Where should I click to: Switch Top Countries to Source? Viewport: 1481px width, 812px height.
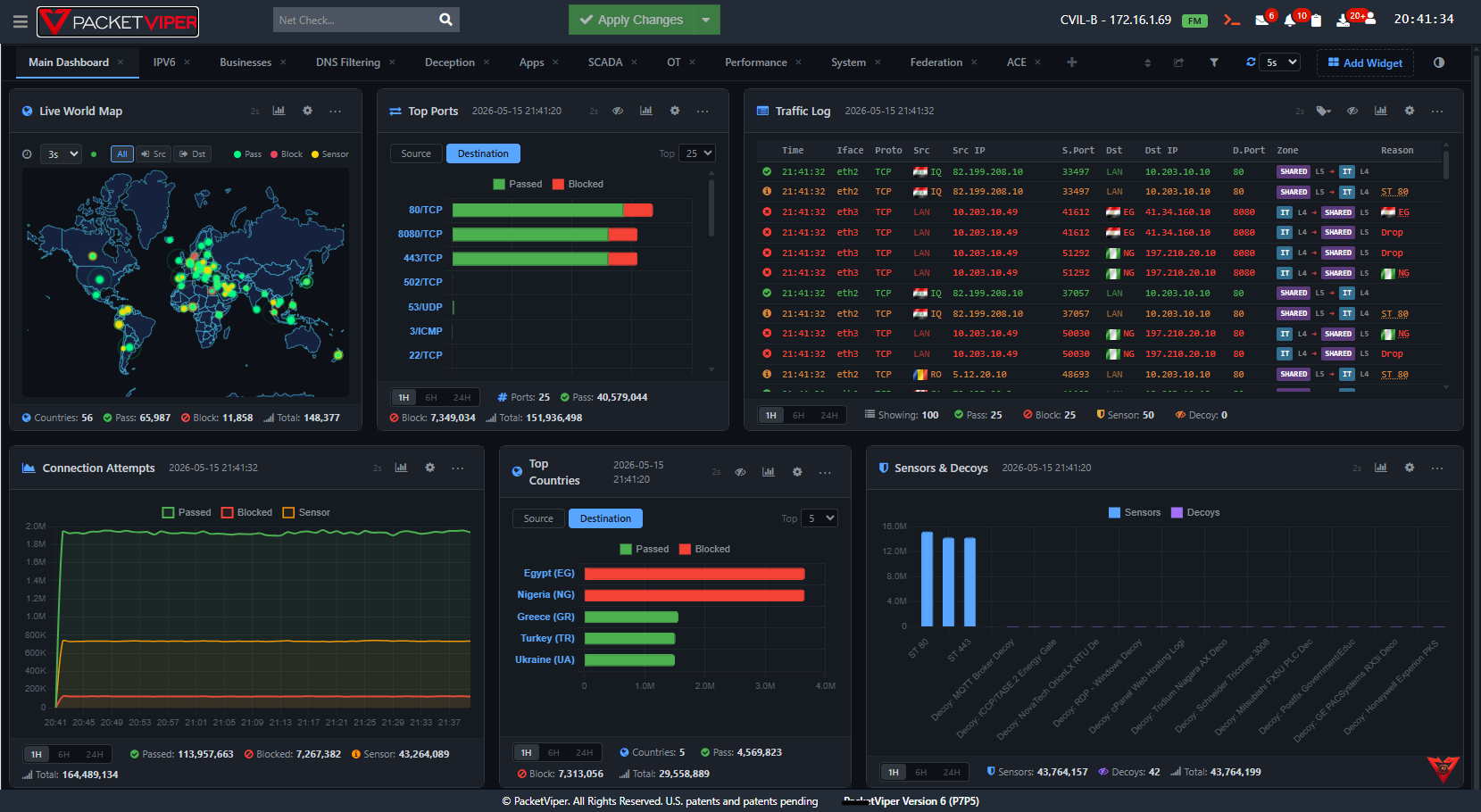pyautogui.click(x=538, y=518)
